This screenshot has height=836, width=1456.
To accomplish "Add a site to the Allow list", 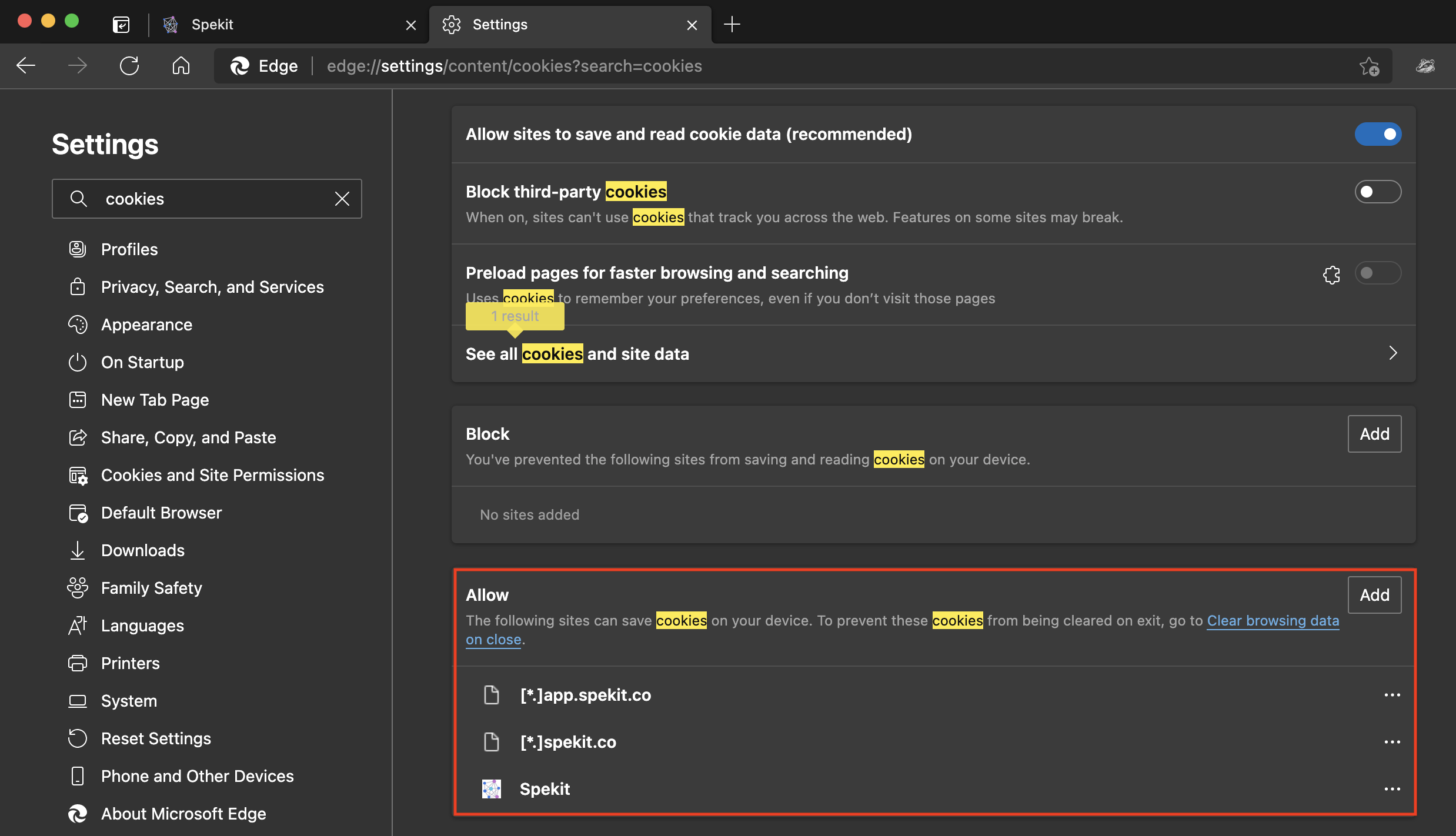I will pyautogui.click(x=1374, y=595).
